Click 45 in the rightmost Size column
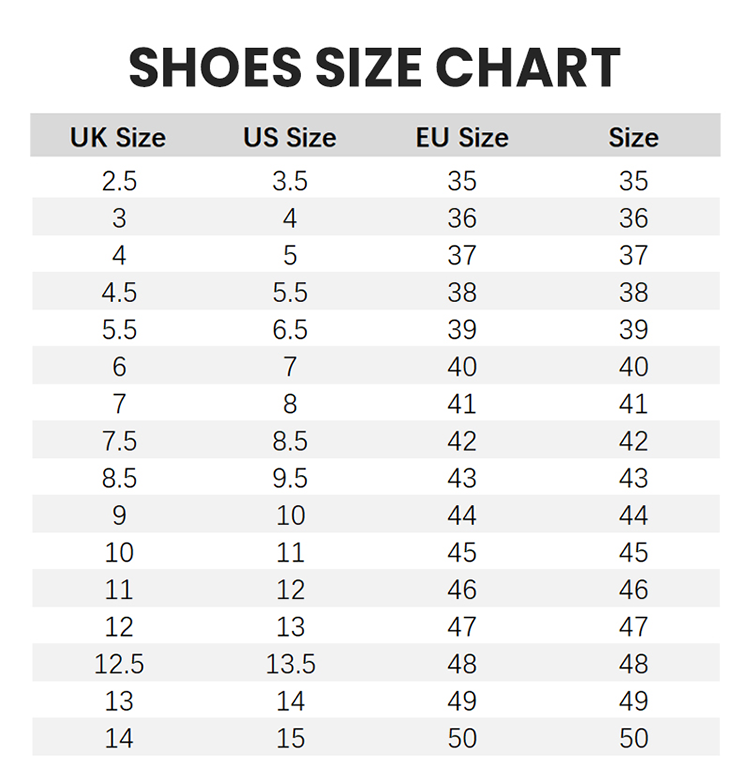This screenshot has width=750, height=778. point(633,552)
